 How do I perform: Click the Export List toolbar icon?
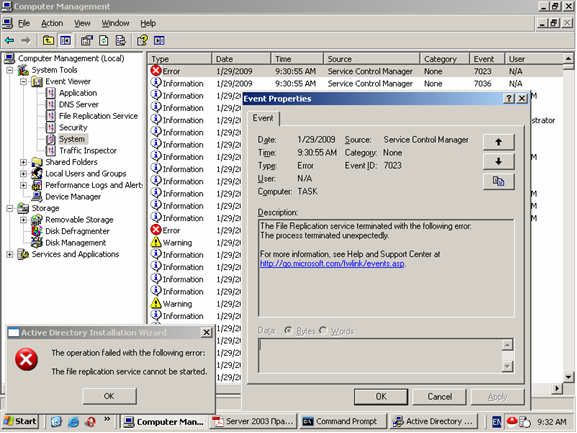121,40
